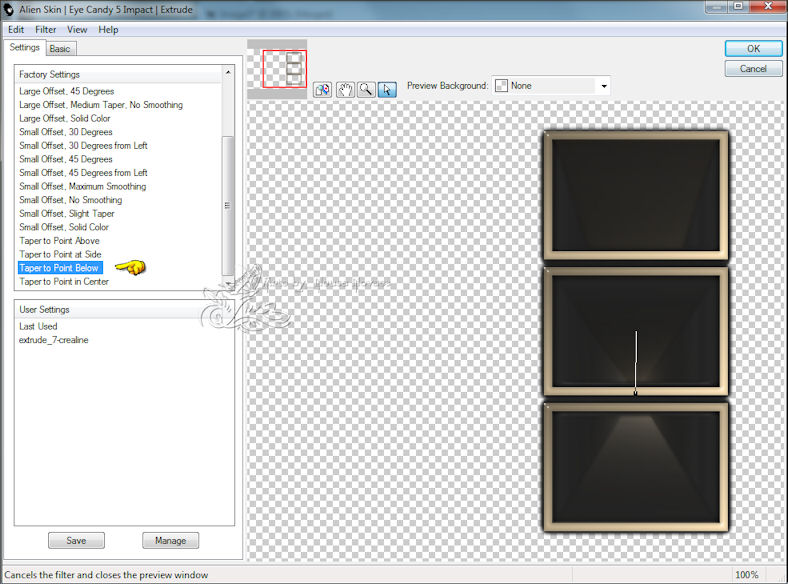Select 'Small Offset, Maximum Smoothing' preset
Viewport: 788px width, 584px height.
(x=83, y=186)
